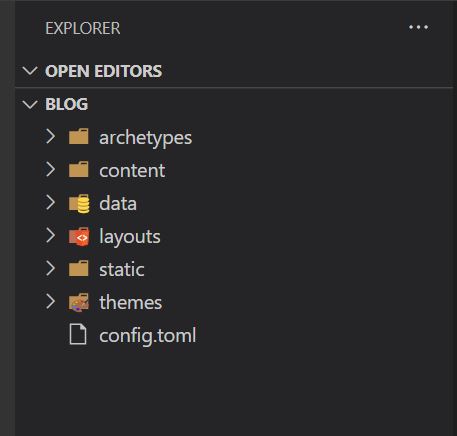Open the Explorer more actions ellipsis menu

click(x=419, y=27)
